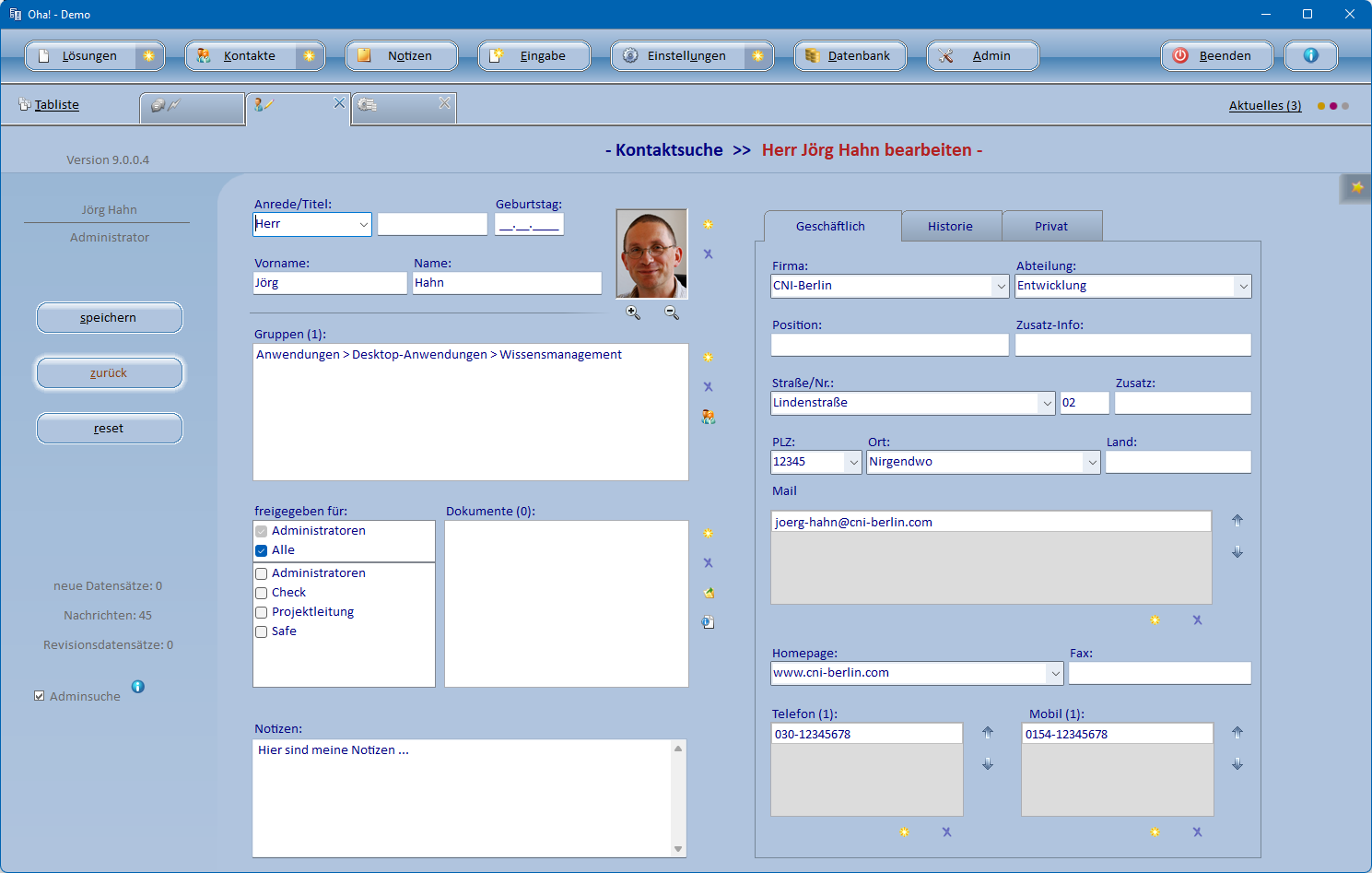
Task: Uncheck the Alle sharing checkbox
Action: pos(262,550)
